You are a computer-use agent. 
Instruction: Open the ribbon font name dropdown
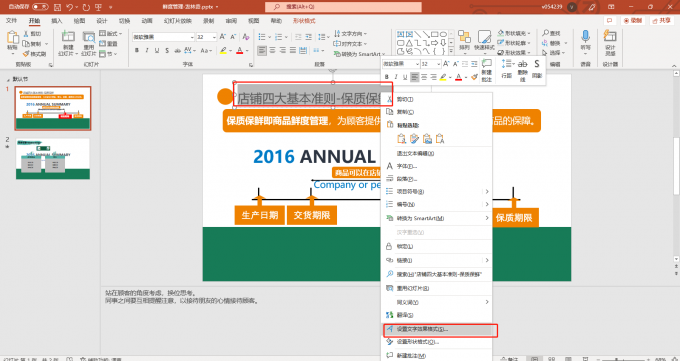[192, 37]
